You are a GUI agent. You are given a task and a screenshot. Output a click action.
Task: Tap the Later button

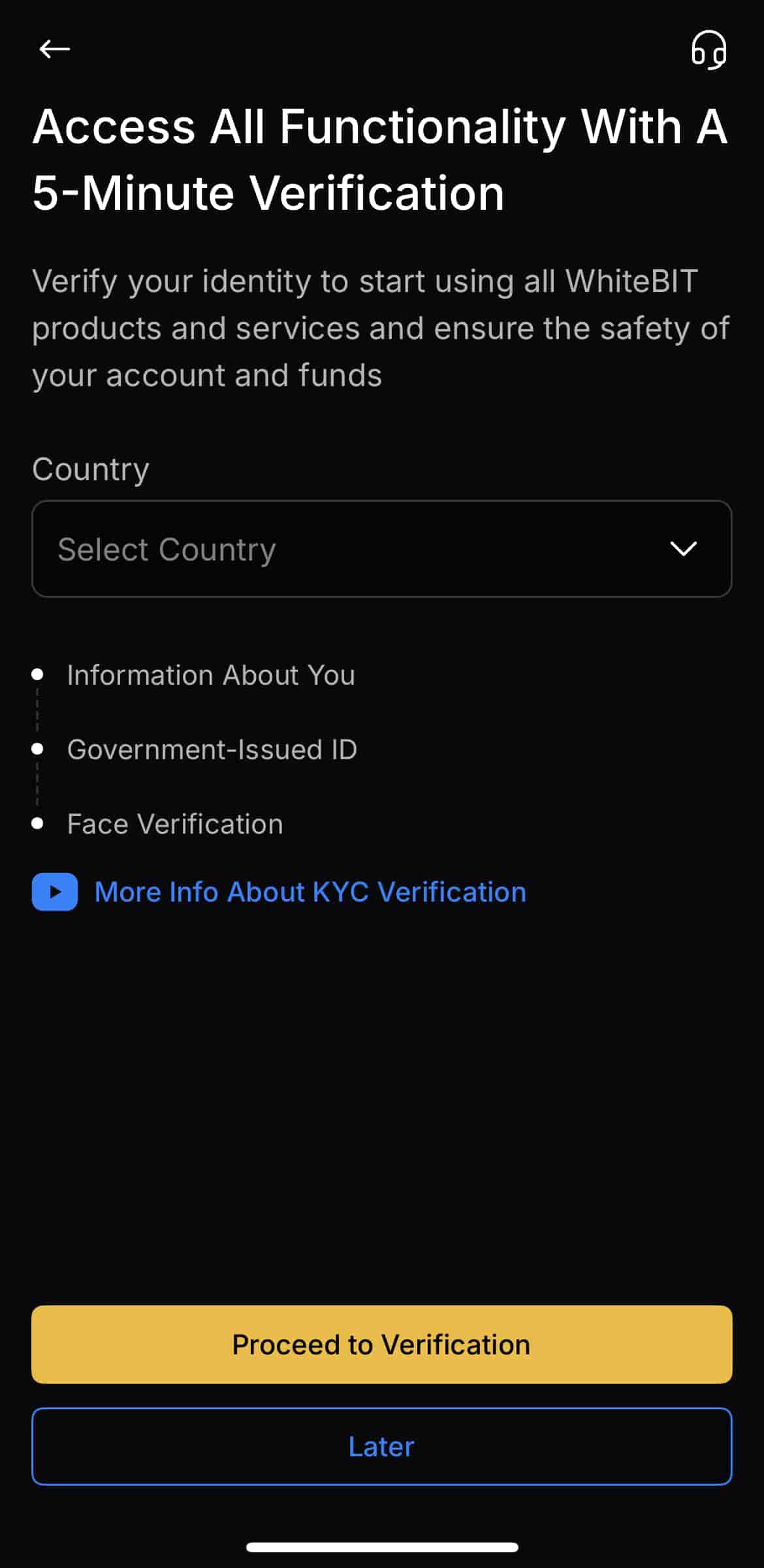381,1446
